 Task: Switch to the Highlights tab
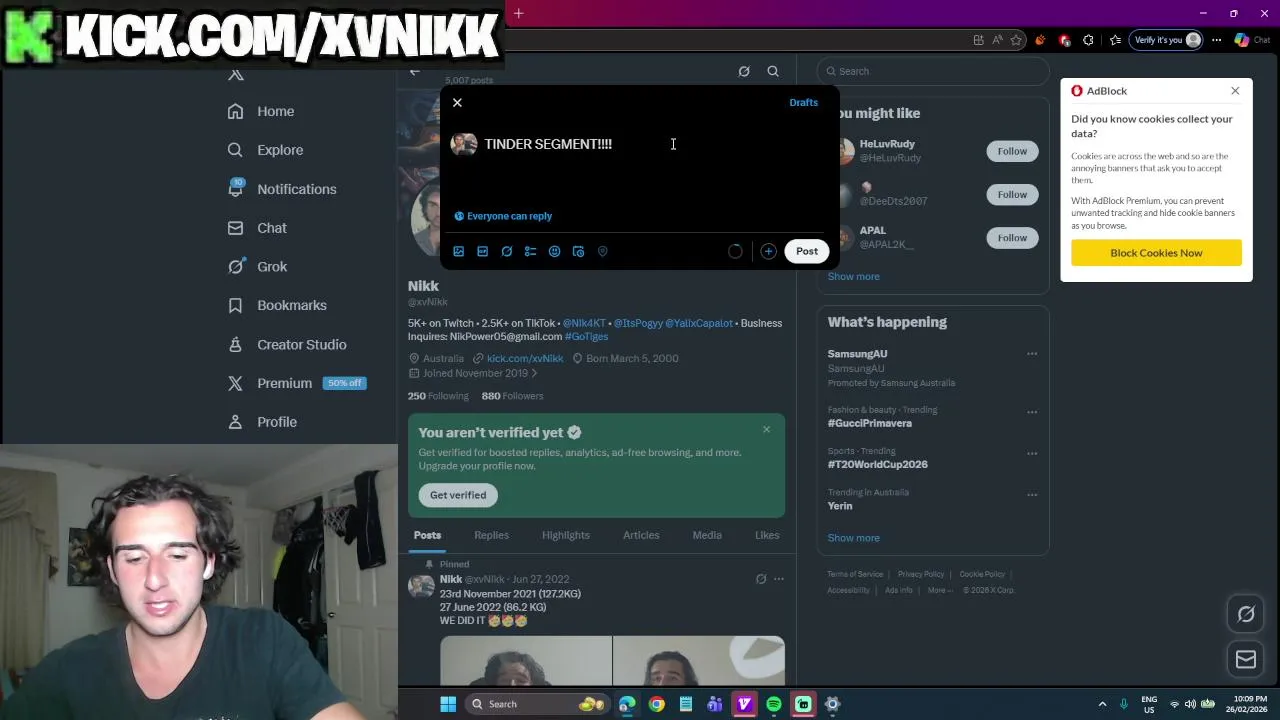click(x=566, y=535)
